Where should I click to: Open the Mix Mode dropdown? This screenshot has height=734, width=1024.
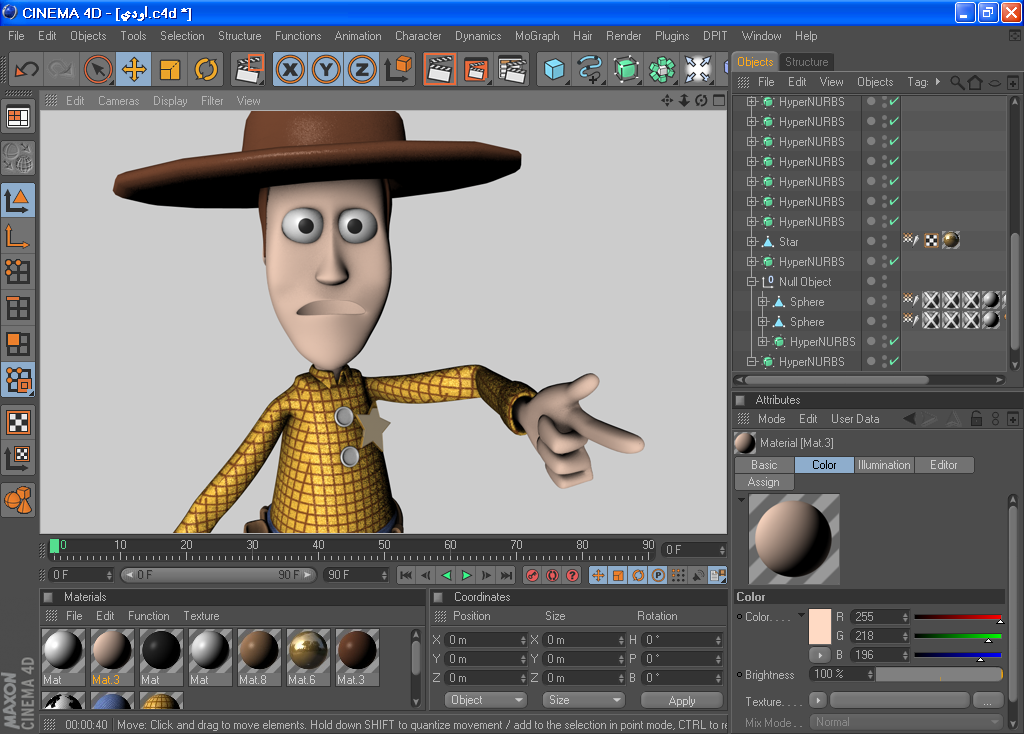(906, 722)
